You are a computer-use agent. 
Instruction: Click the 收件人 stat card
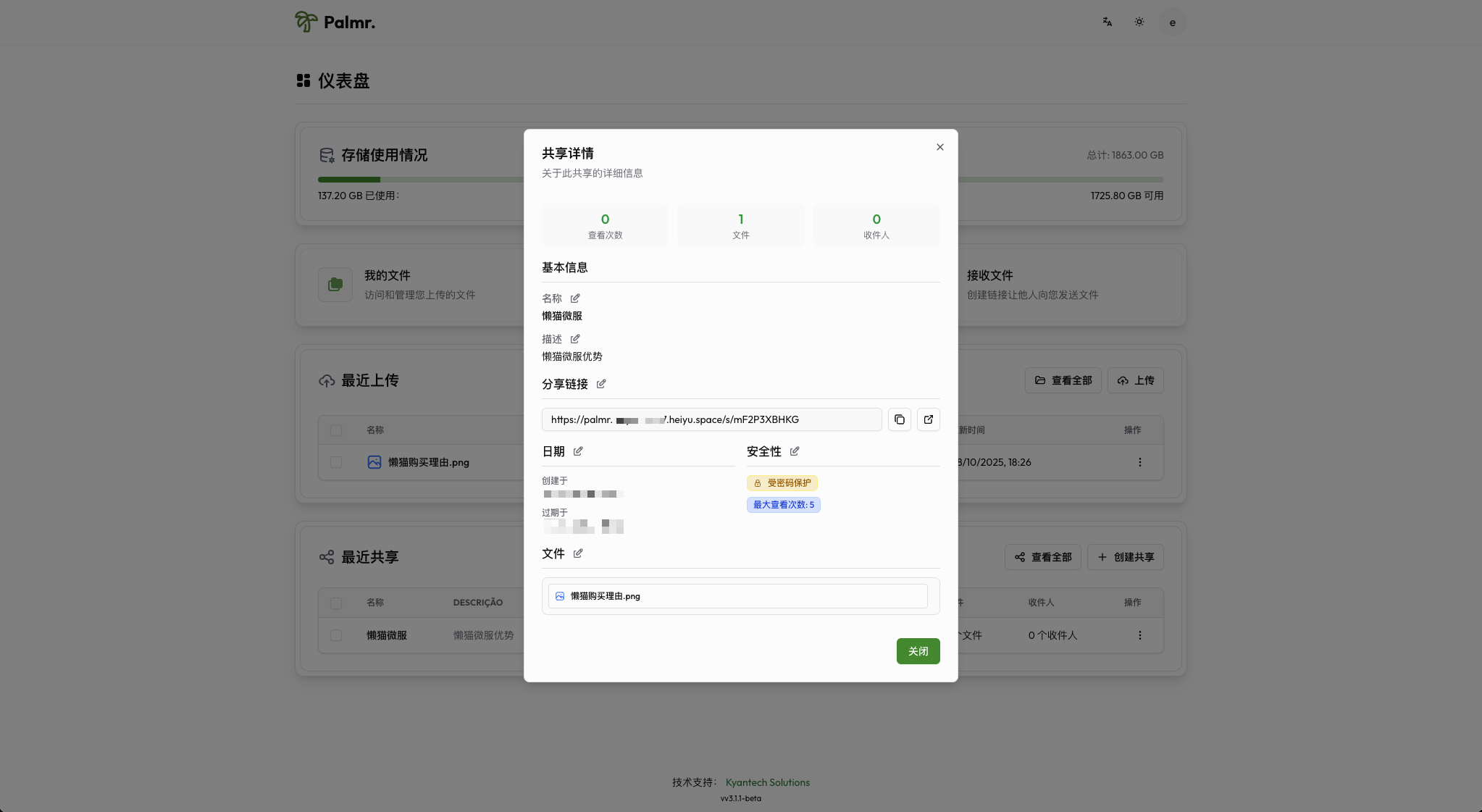pyautogui.click(x=876, y=225)
